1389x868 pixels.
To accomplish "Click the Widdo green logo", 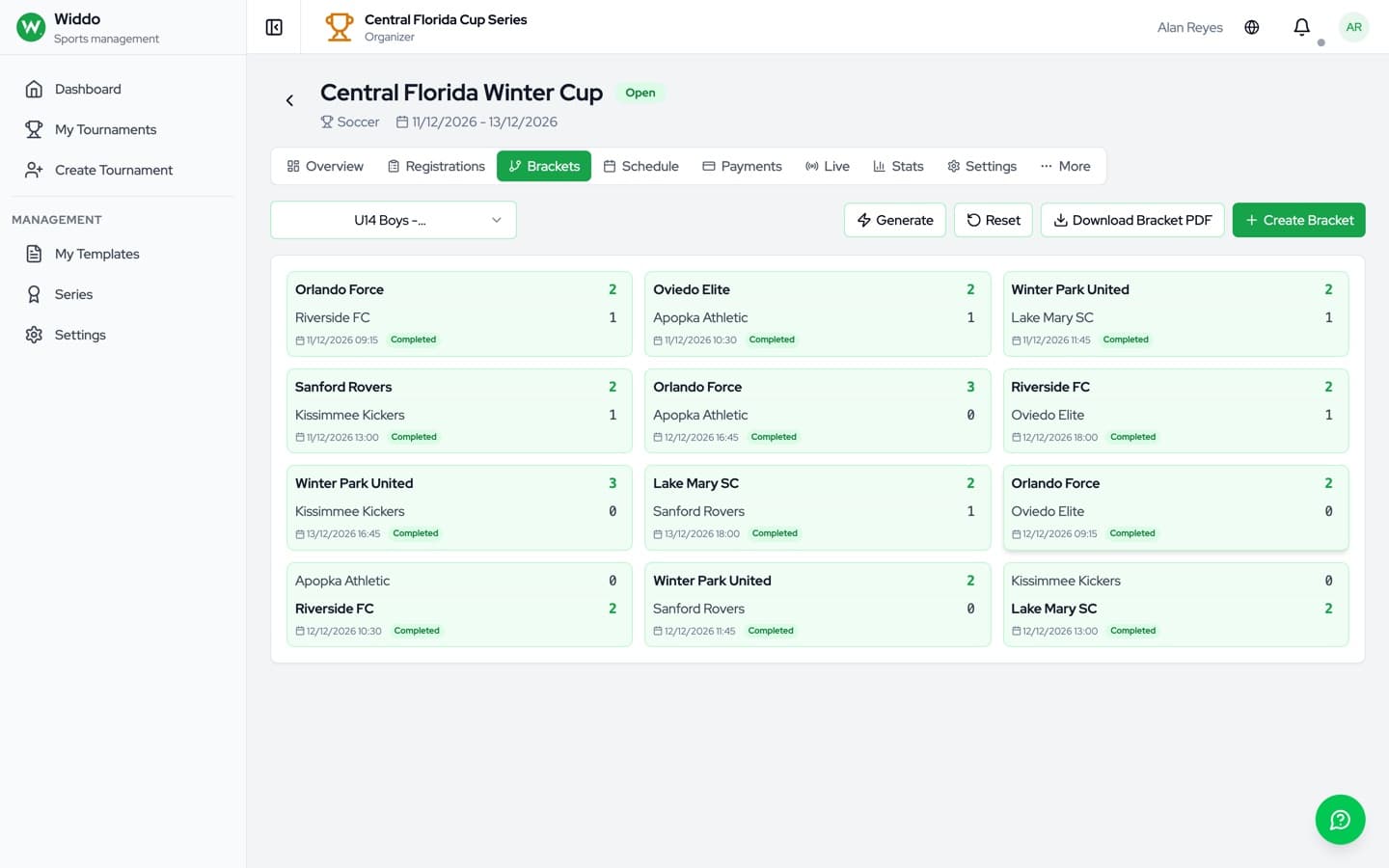I will pyautogui.click(x=31, y=27).
